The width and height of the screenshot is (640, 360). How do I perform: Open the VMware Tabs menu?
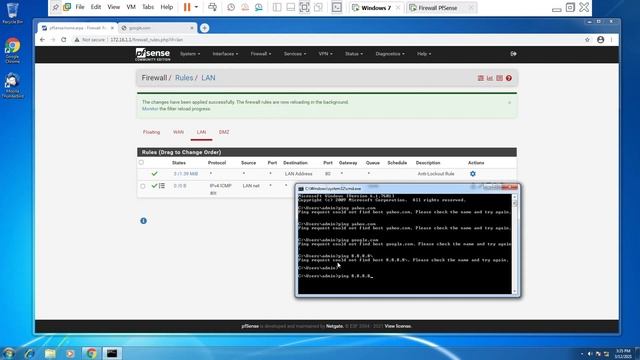(148, 7)
